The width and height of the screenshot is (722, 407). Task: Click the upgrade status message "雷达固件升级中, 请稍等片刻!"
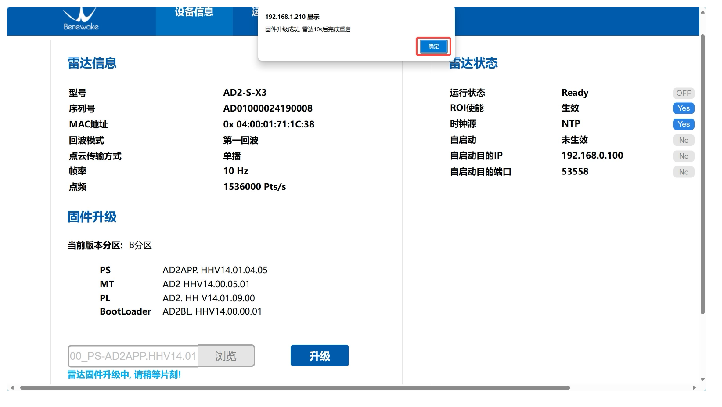coord(124,375)
